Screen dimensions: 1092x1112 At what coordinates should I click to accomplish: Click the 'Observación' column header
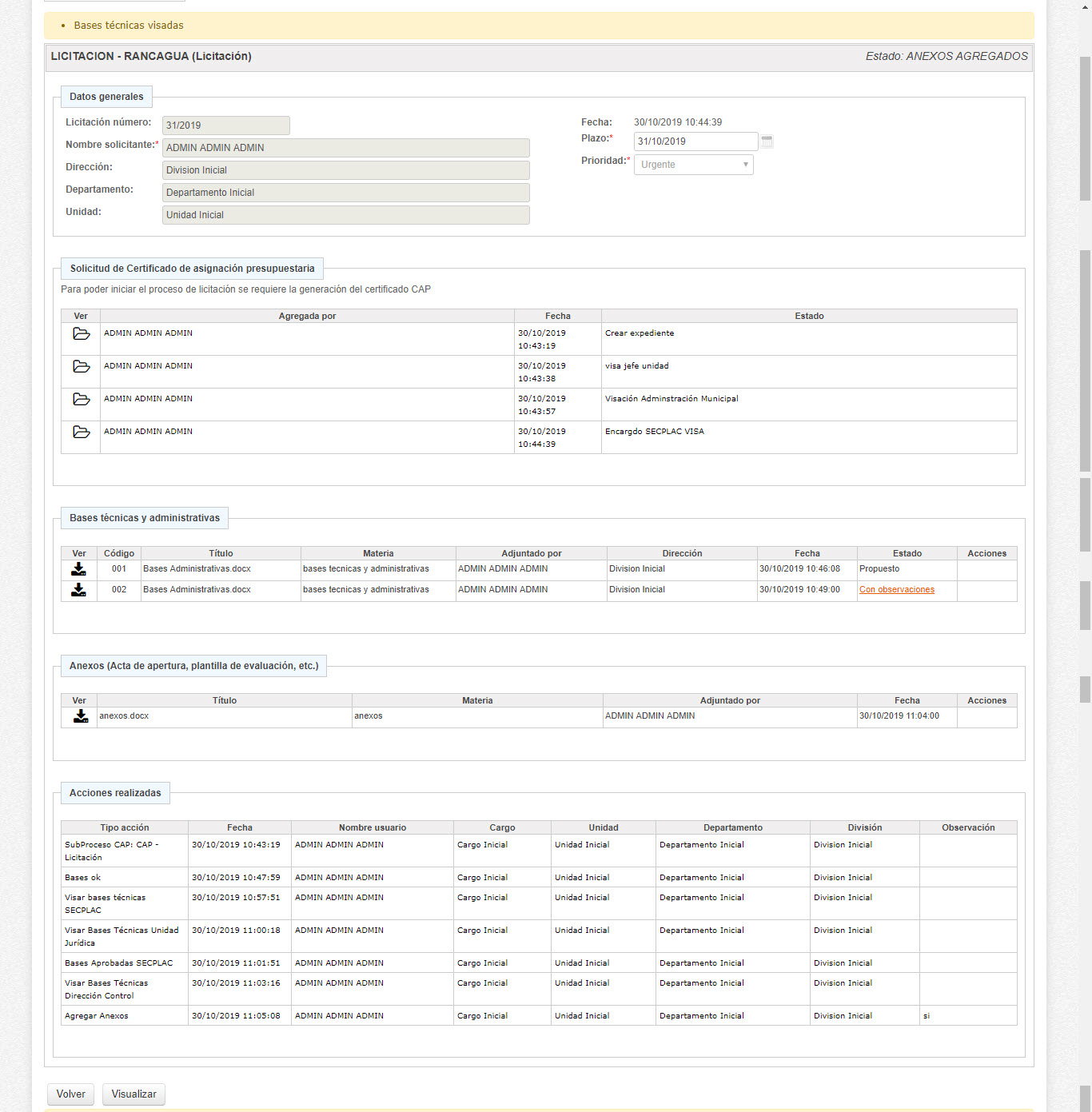point(968,828)
